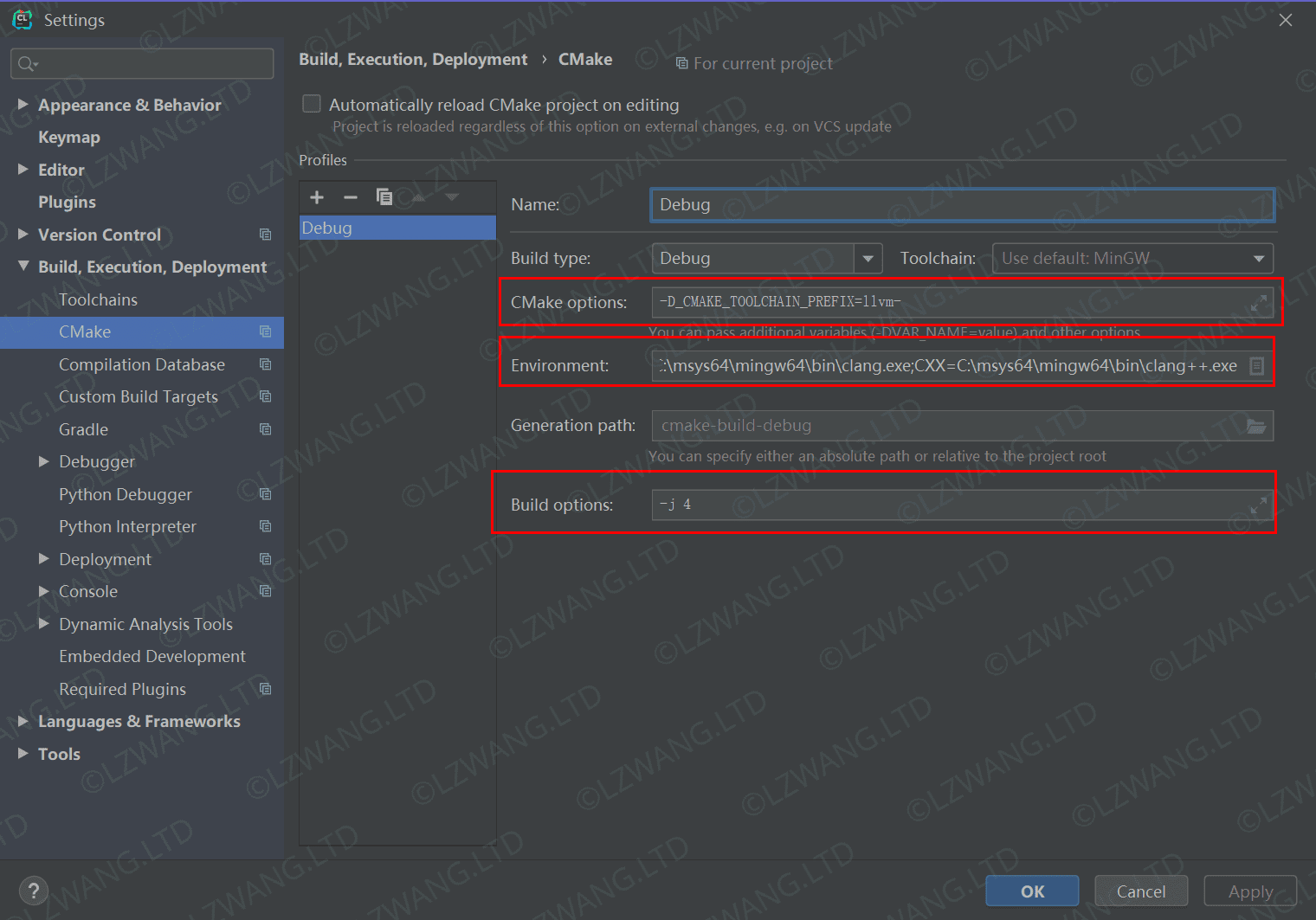The height and width of the screenshot is (920, 1316).
Task: Open Required Plugins settings
Action: 122,689
